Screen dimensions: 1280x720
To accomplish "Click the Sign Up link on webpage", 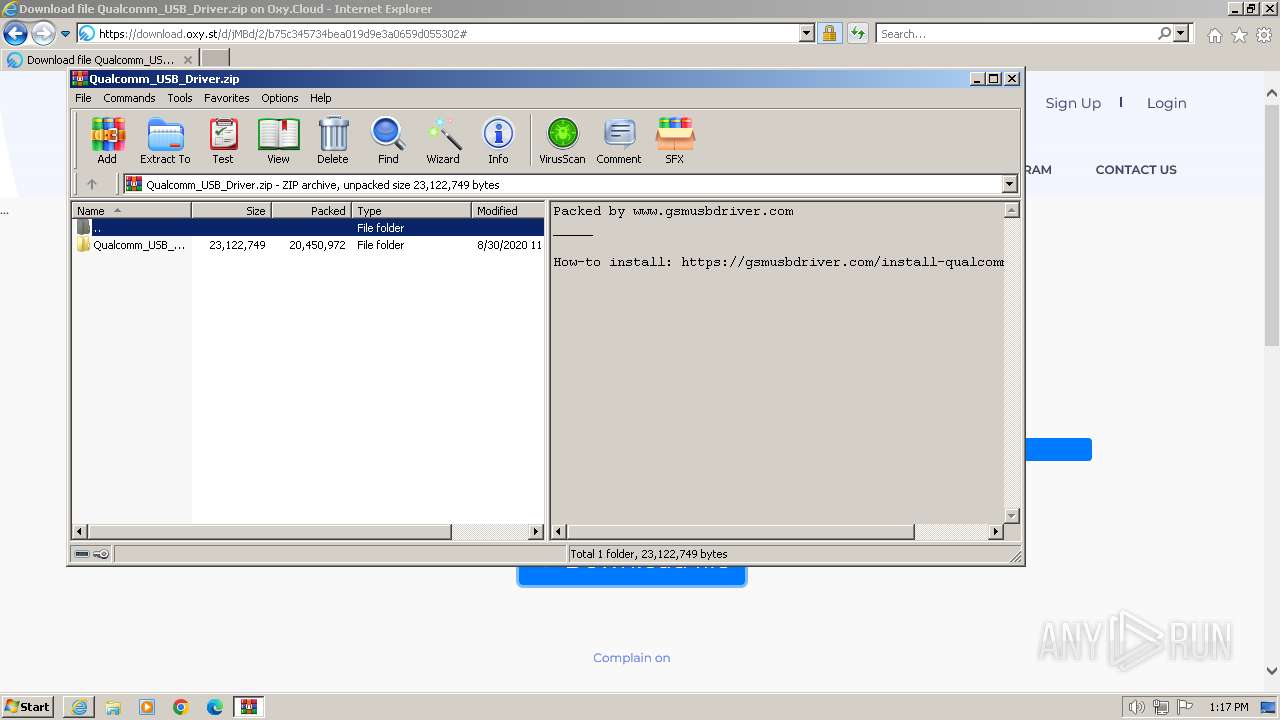I will [1073, 103].
